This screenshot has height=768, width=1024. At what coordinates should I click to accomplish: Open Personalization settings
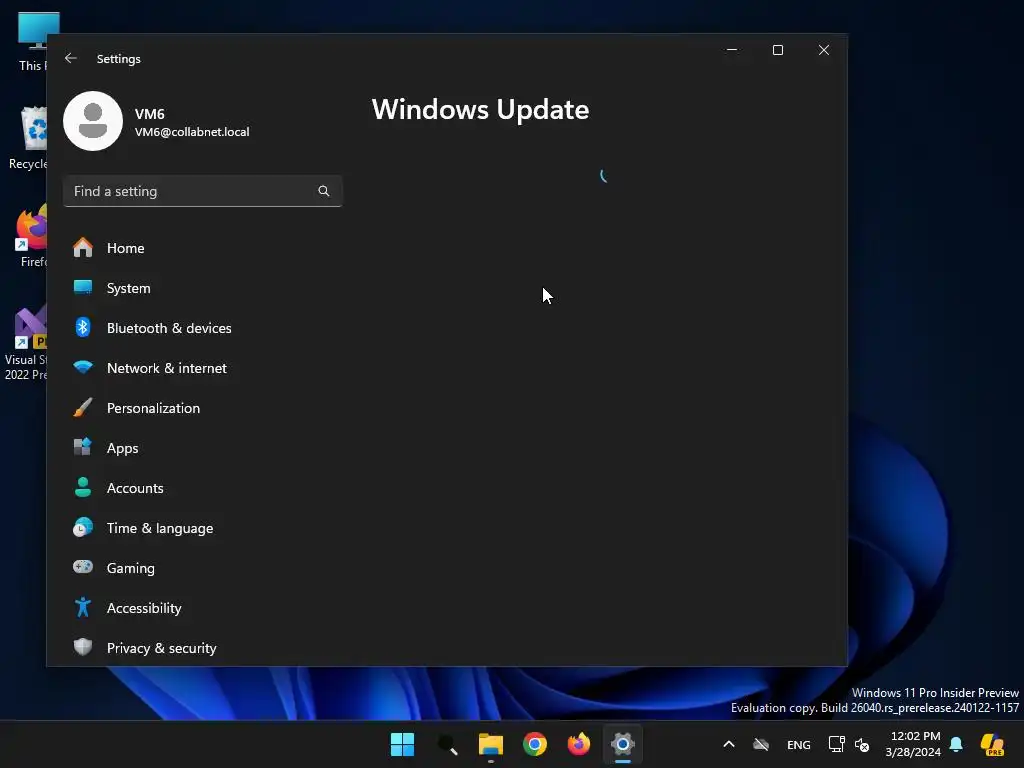202,408
